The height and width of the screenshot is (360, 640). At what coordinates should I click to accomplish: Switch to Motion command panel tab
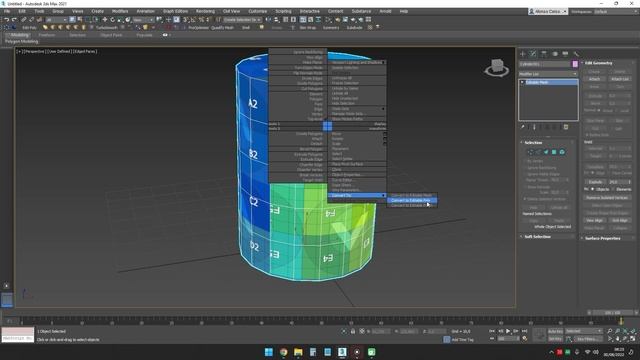click(555, 54)
